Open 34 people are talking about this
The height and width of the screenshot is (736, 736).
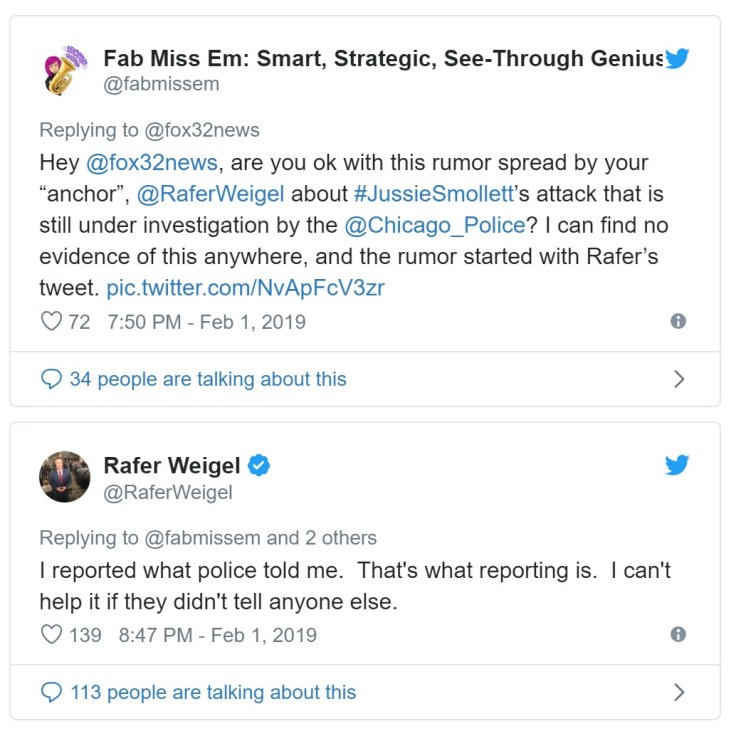(x=207, y=380)
